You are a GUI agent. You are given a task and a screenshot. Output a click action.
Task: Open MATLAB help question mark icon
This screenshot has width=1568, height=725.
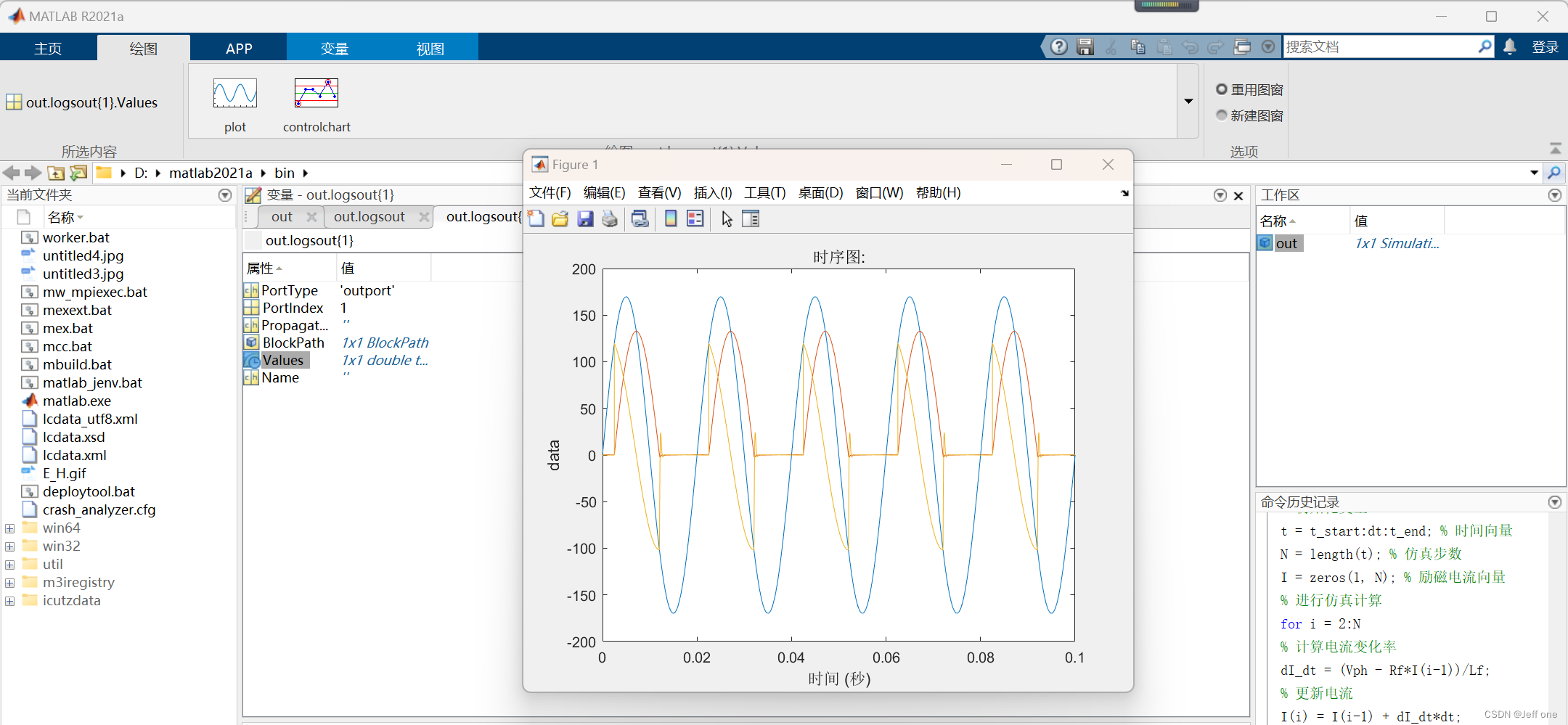click(1059, 47)
